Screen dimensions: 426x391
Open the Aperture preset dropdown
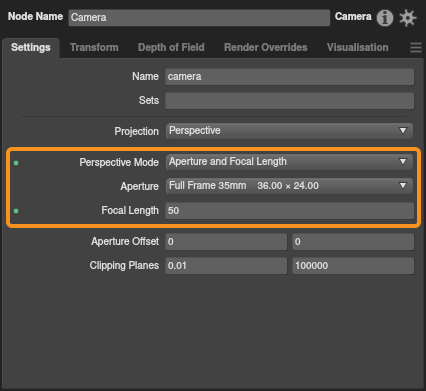click(289, 186)
